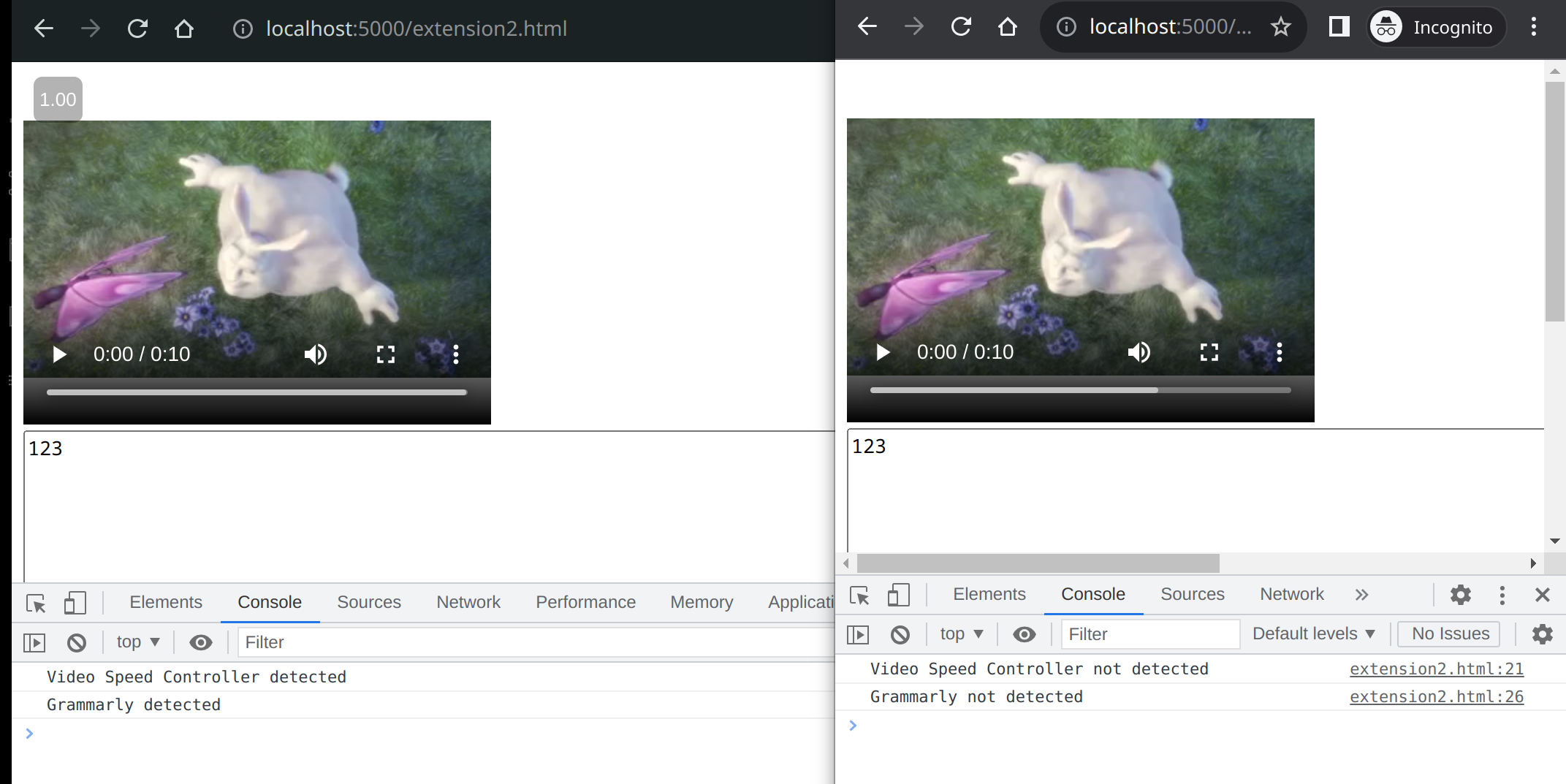
Task: Mute the video in the incognito window
Action: (1139, 352)
